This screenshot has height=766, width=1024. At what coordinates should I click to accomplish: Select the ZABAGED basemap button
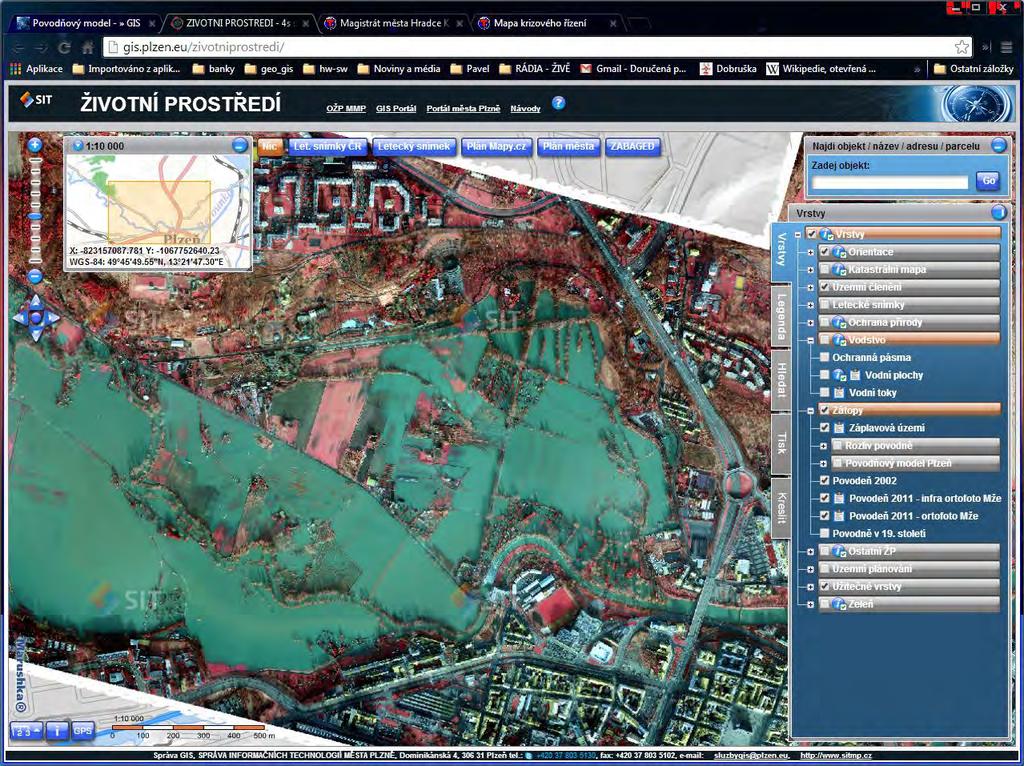tap(632, 146)
